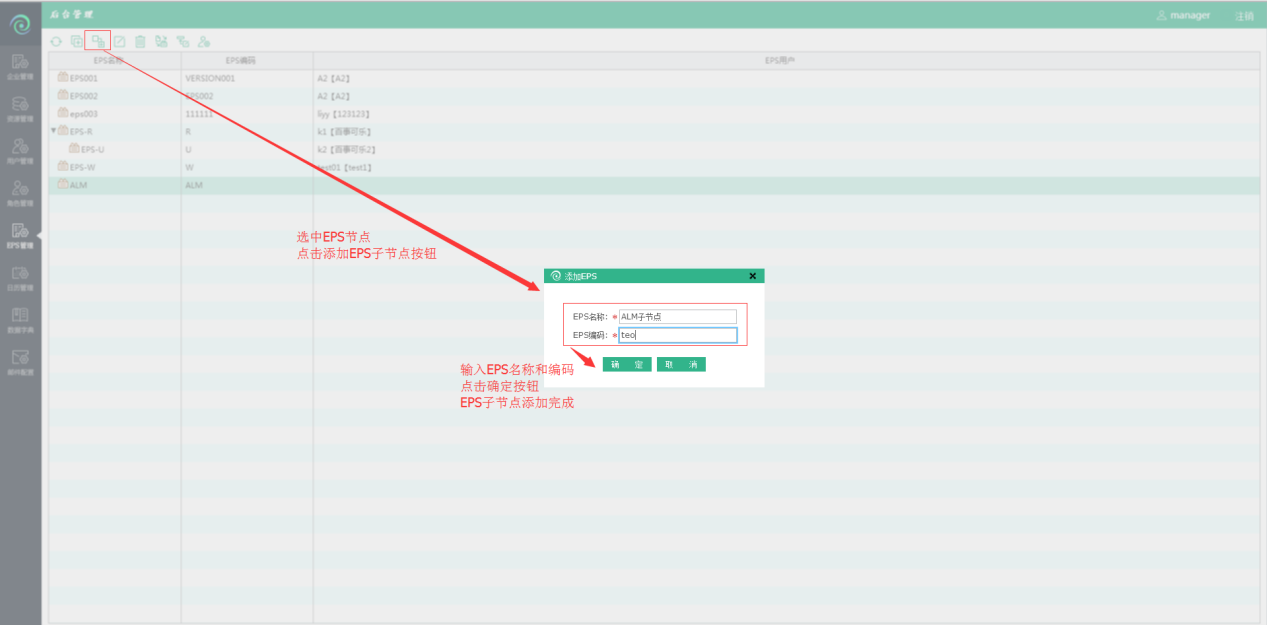The width and height of the screenshot is (1267, 625).
Task: Select the EPS001 row in tree
Action: [x=83, y=77]
